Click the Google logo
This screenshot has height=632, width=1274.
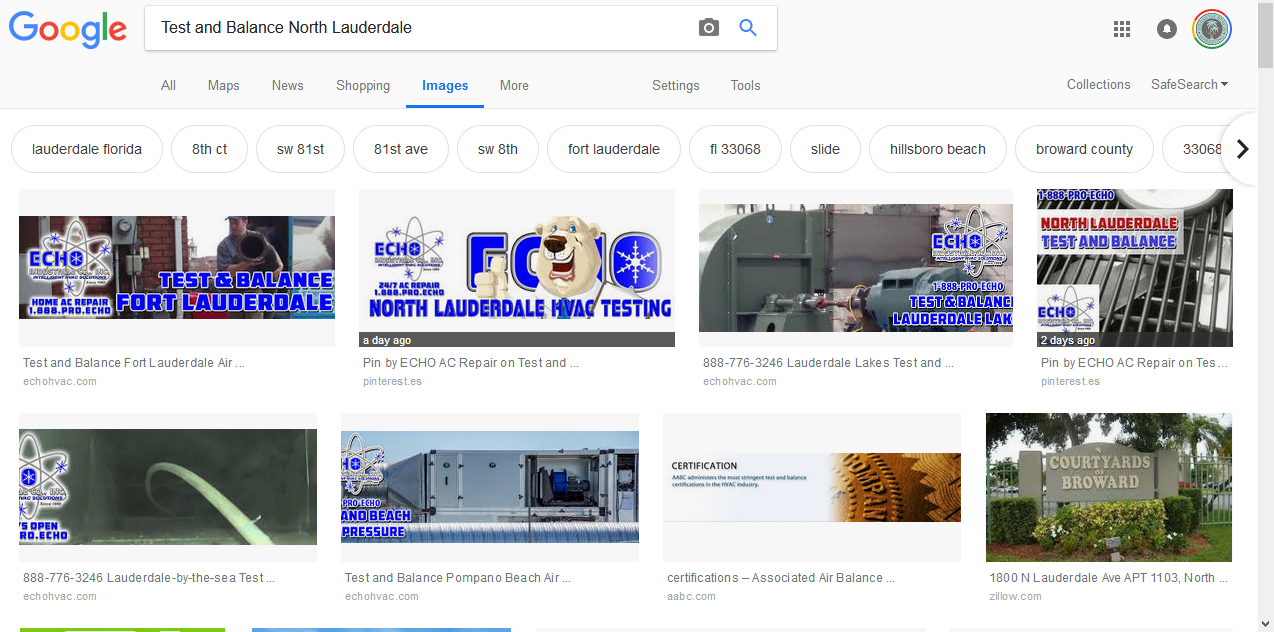[x=68, y=29]
